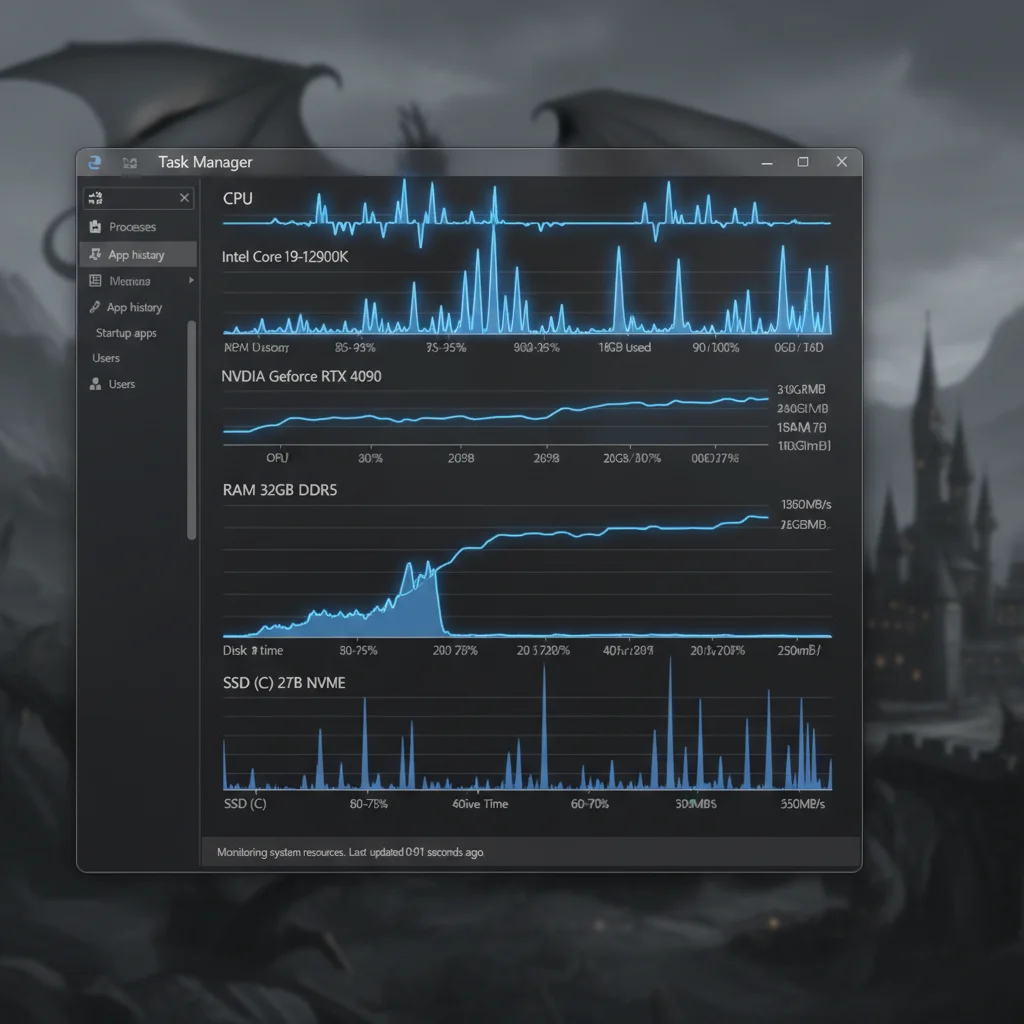Image resolution: width=1024 pixels, height=1024 pixels.
Task: Click the 80-75% label under SSD graph
Action: (x=368, y=804)
